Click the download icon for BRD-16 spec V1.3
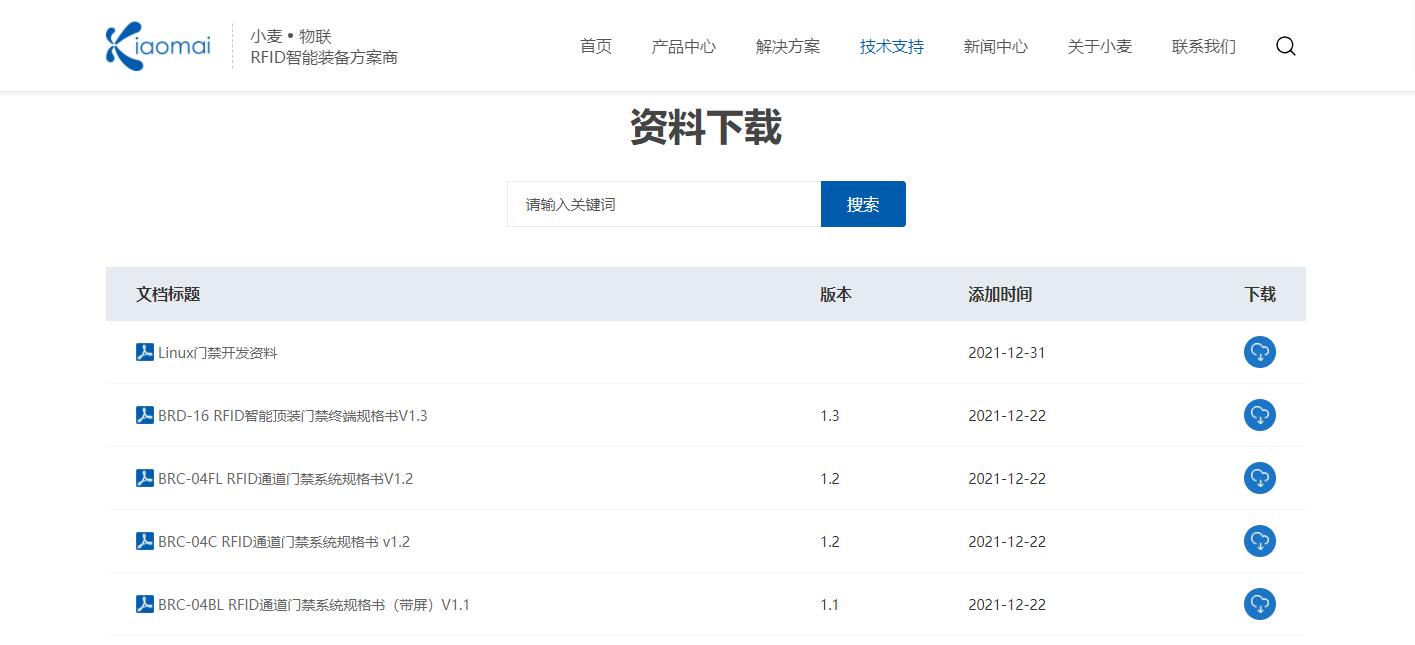The width and height of the screenshot is (1415, 645). [1259, 415]
